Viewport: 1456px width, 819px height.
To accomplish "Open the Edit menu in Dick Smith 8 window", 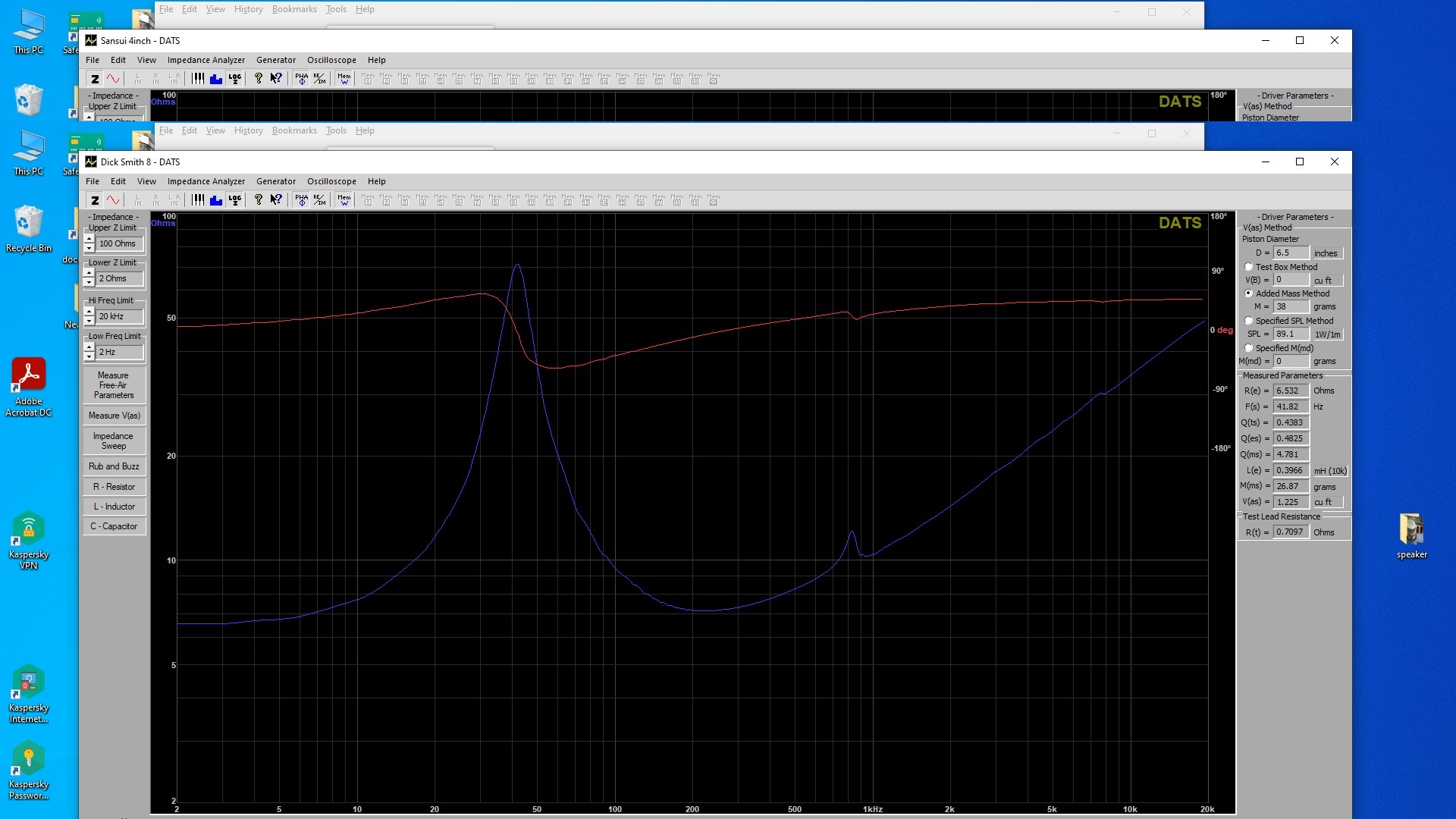I will (x=118, y=181).
